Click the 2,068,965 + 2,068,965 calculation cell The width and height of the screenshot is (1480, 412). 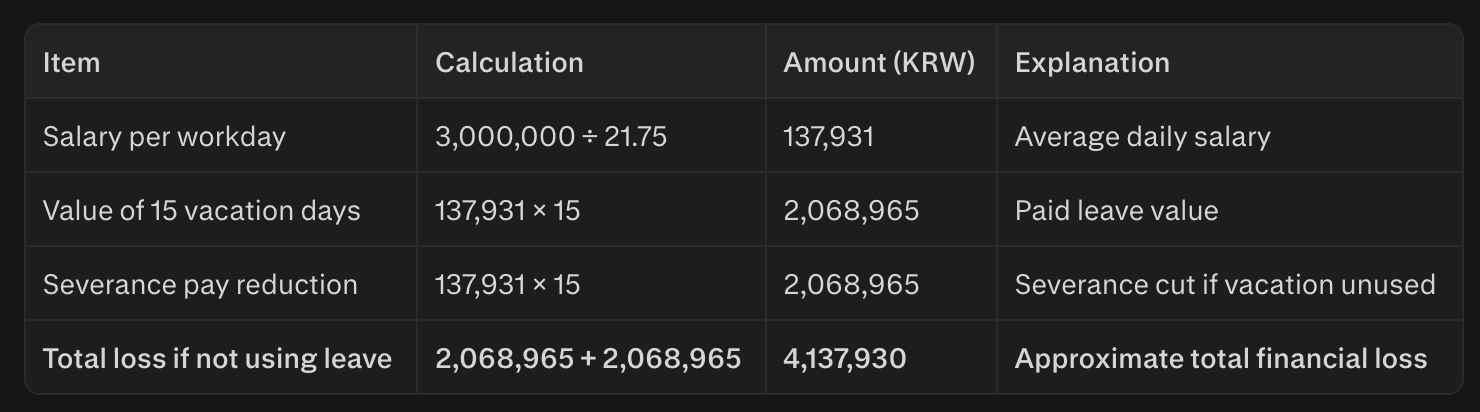tap(588, 358)
